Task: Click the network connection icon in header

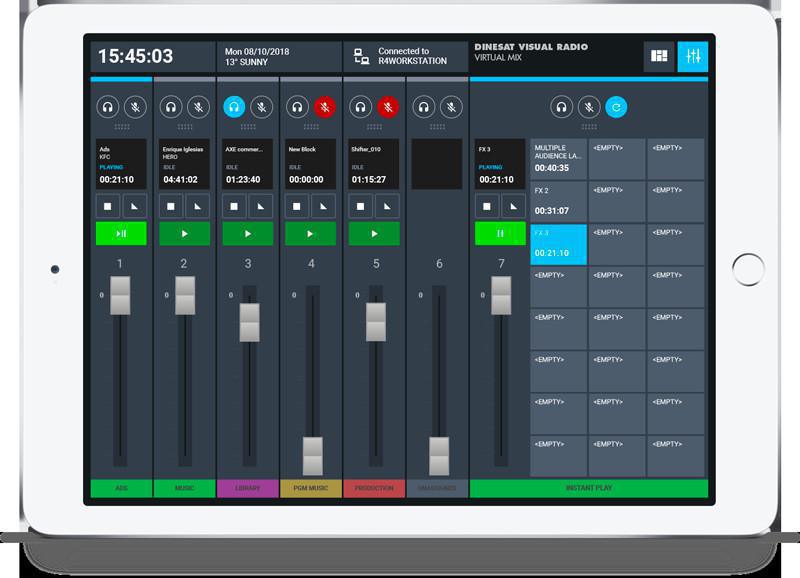Action: (x=361, y=57)
